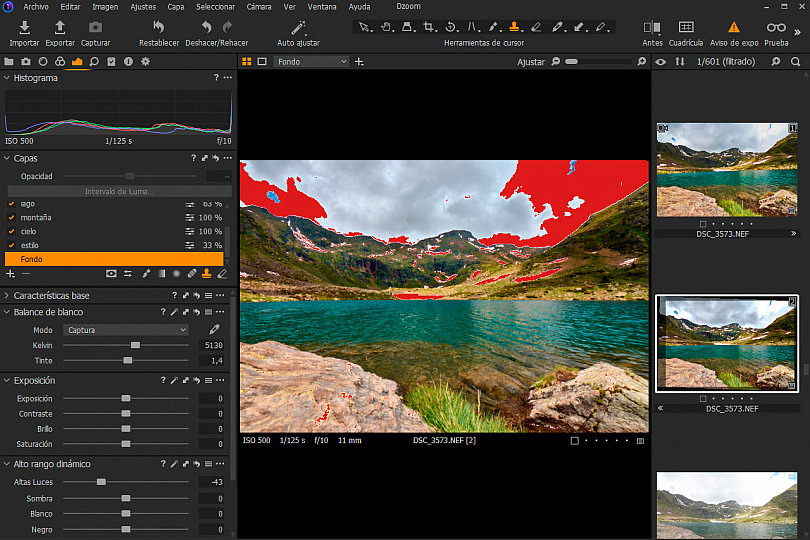Click the Exportar toolbar icon
The height and width of the screenshot is (540, 810).
60,27
